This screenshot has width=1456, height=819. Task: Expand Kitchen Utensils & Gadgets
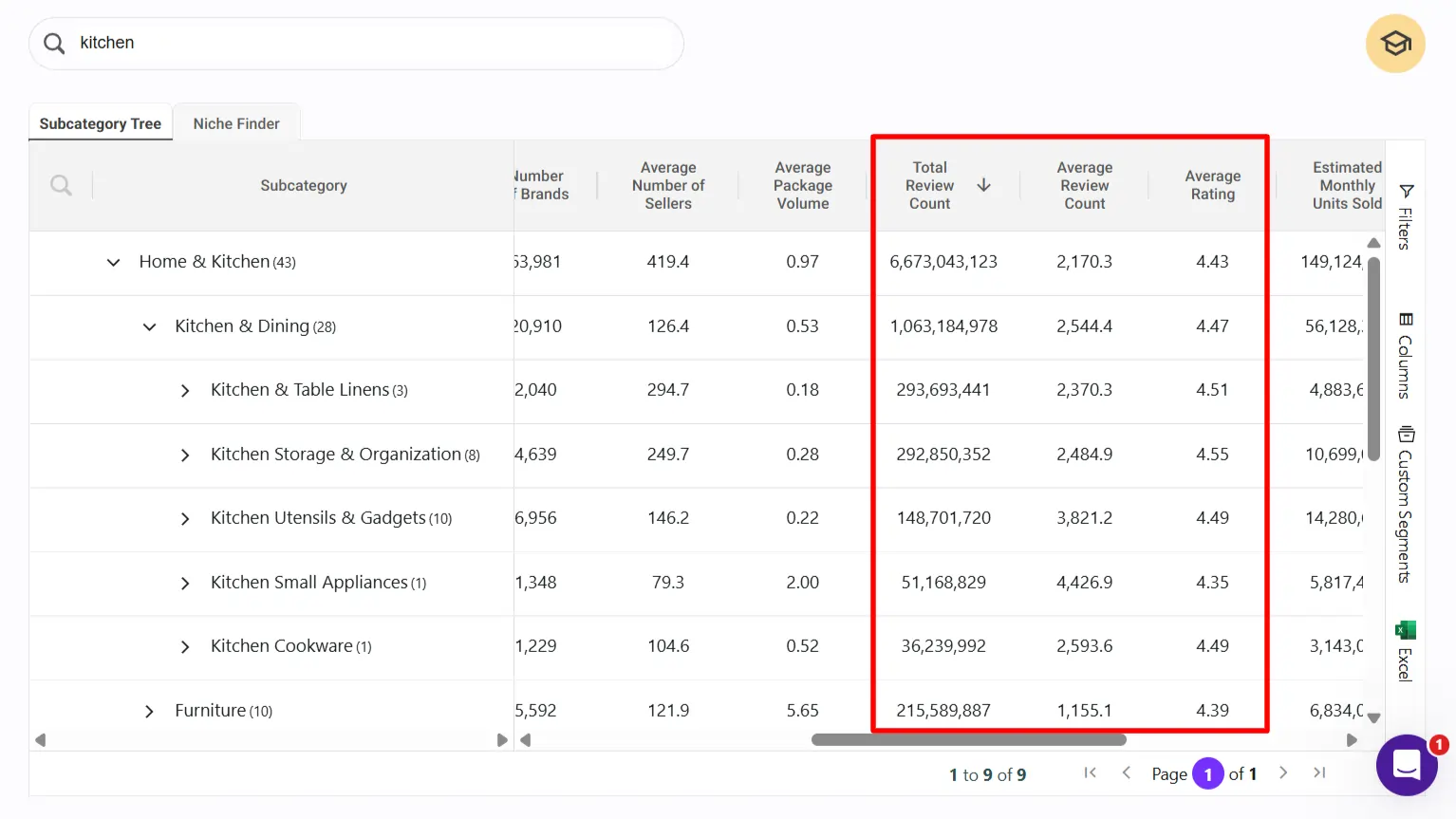tap(184, 518)
